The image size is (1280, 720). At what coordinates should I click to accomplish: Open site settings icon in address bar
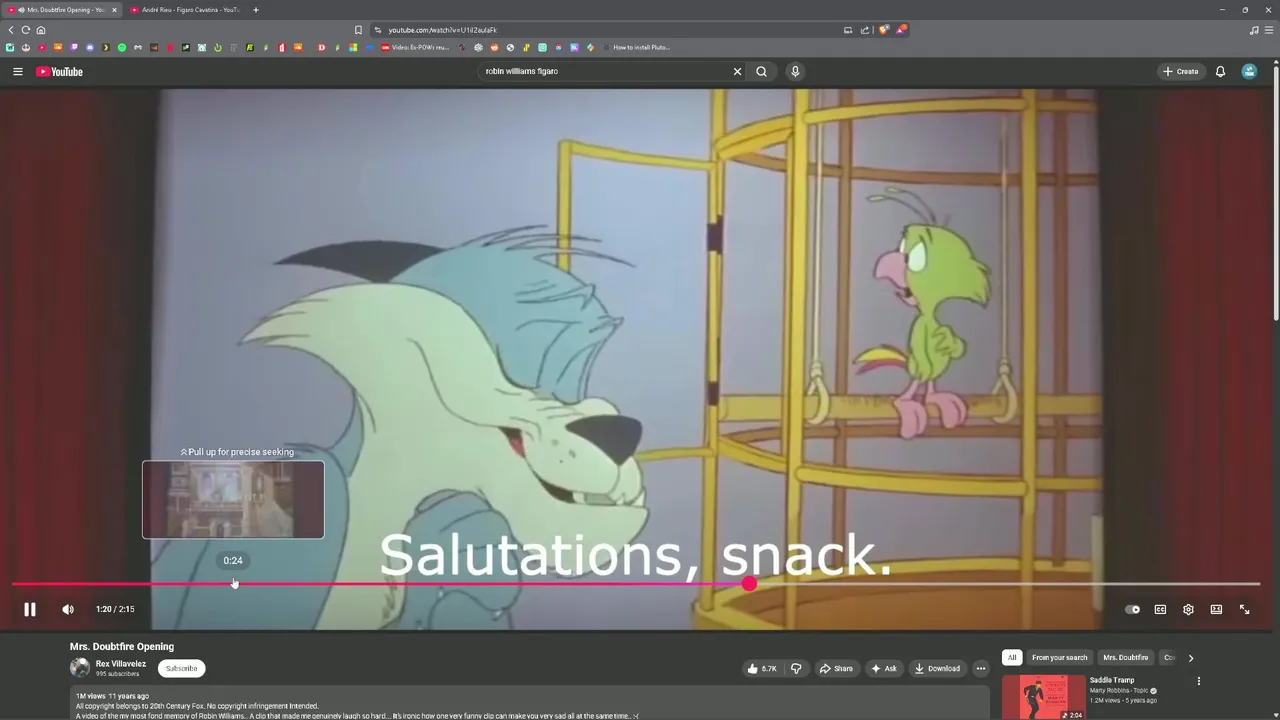378,30
